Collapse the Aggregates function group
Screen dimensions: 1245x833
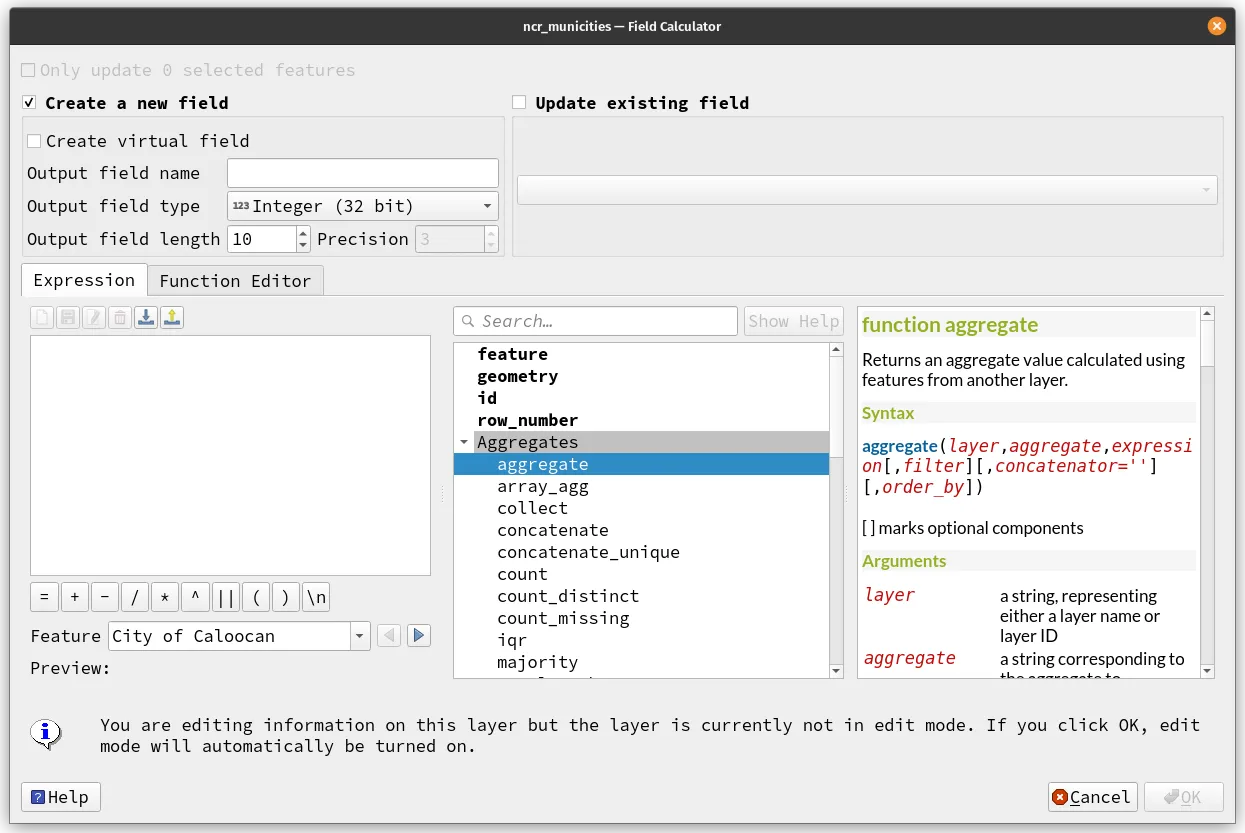tap(463, 441)
